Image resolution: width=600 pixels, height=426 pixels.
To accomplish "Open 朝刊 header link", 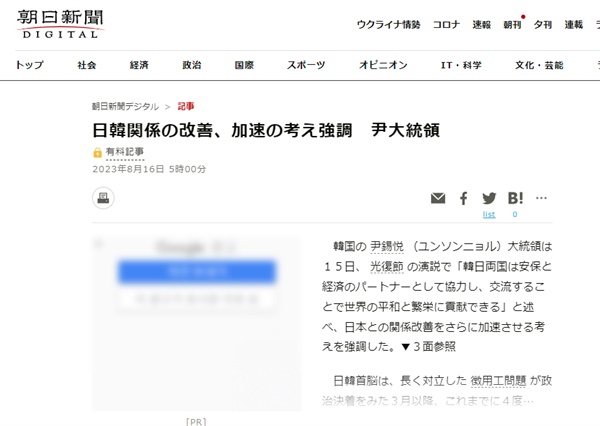I will coord(512,25).
